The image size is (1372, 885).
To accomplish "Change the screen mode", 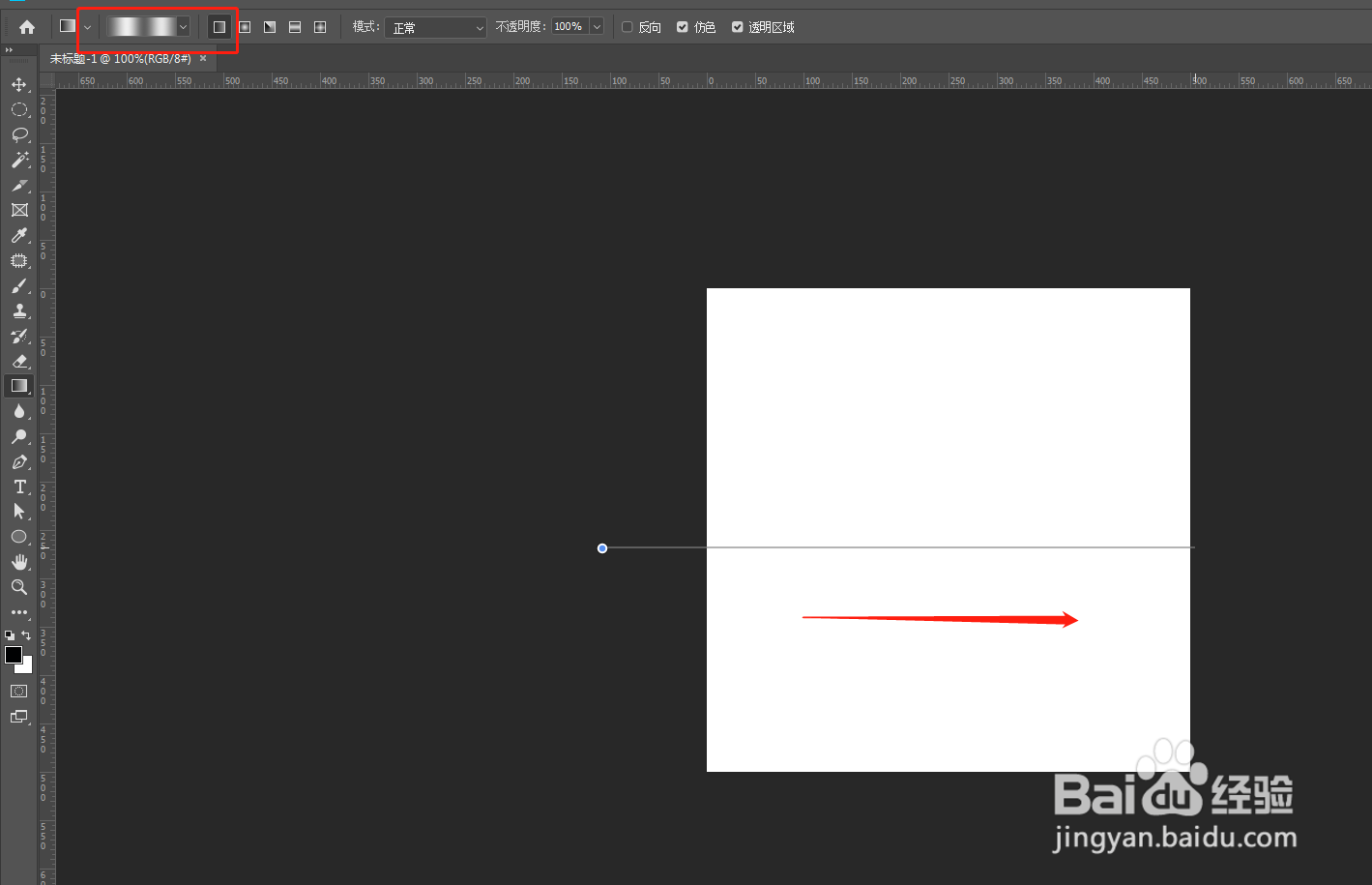I will (19, 717).
